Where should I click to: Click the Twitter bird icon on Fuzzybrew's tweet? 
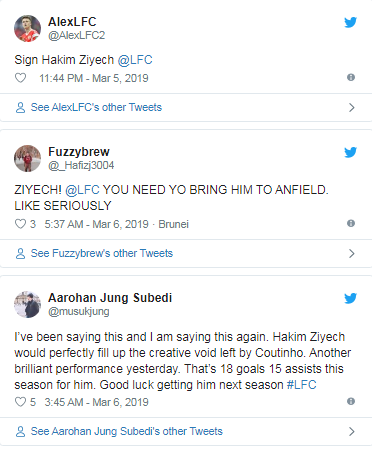pos(350,152)
